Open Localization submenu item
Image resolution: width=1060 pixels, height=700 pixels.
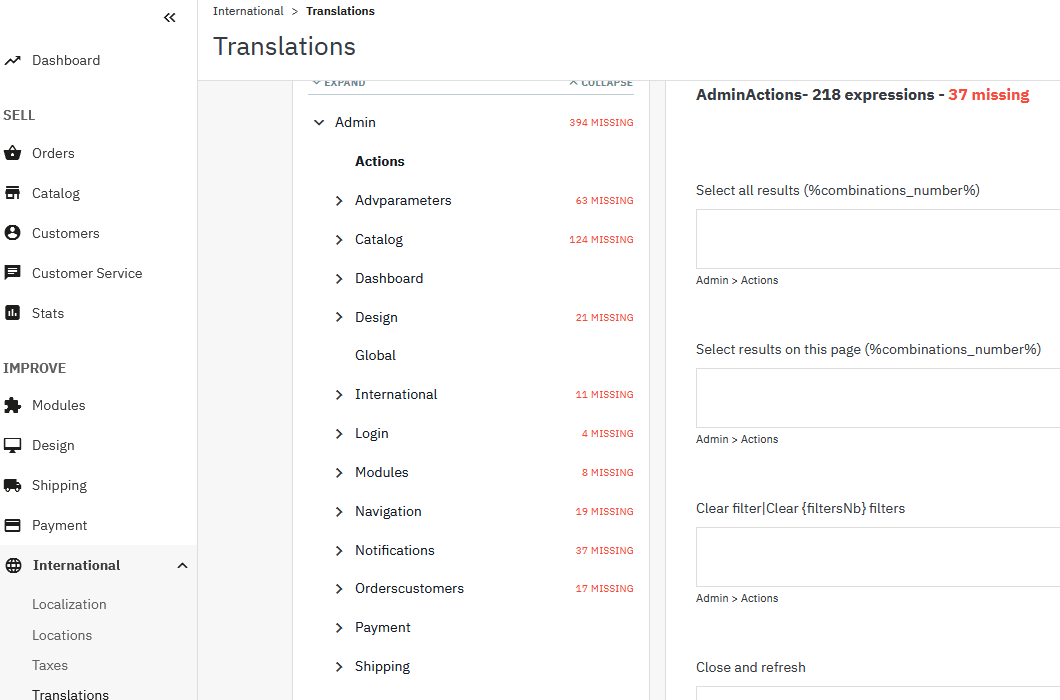tap(69, 604)
